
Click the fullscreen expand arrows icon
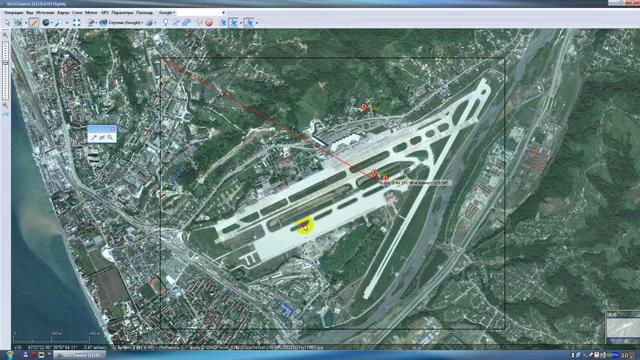(76, 23)
